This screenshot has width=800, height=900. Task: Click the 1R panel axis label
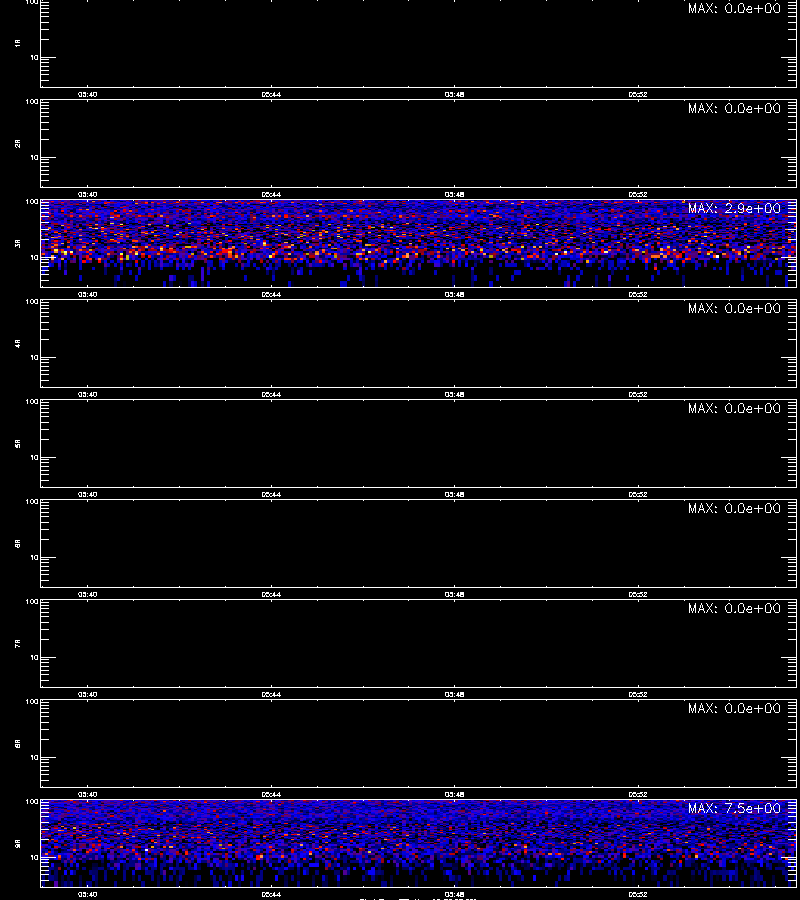[x=18, y=43]
